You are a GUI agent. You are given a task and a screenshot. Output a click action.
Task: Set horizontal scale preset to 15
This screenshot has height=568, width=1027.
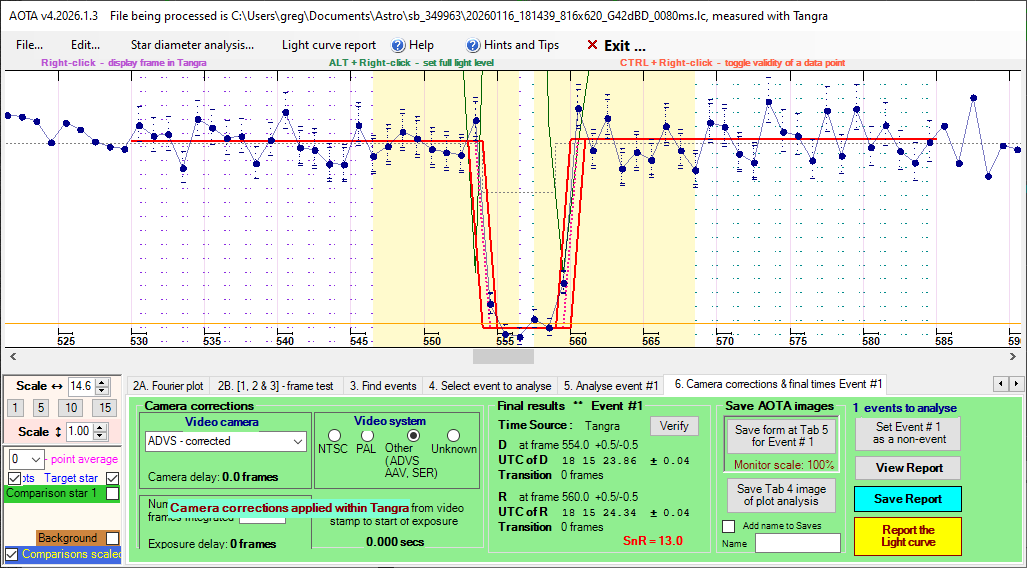pyautogui.click(x=104, y=407)
